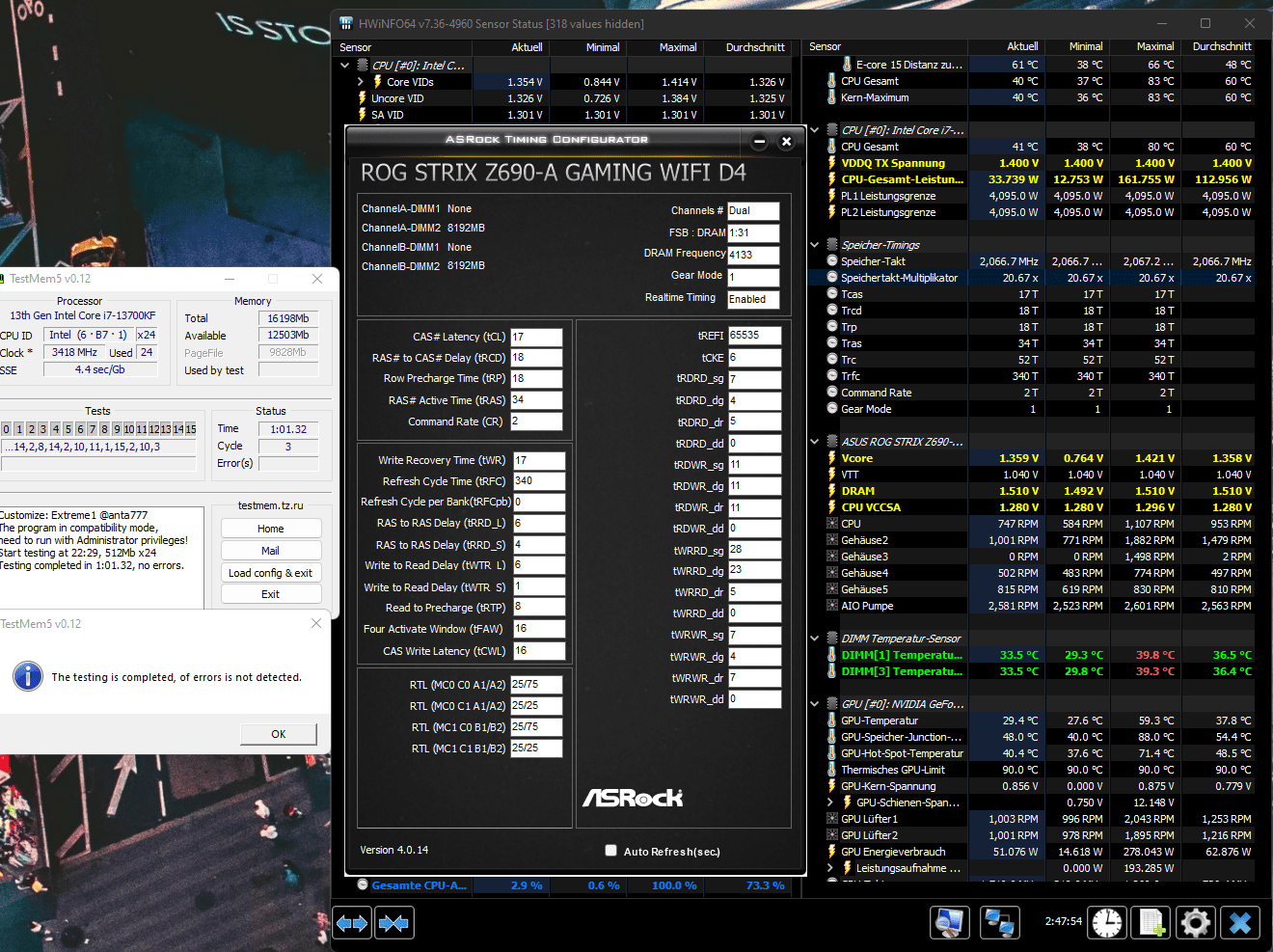Click the HWiNFO expand-columns arrows icon
The height and width of the screenshot is (952, 1273).
pos(352,923)
